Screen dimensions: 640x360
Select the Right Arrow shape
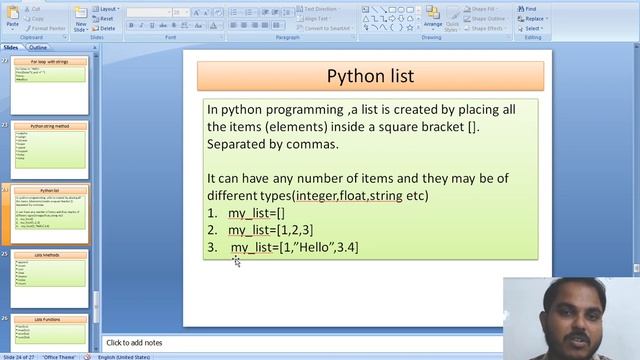(x=392, y=19)
